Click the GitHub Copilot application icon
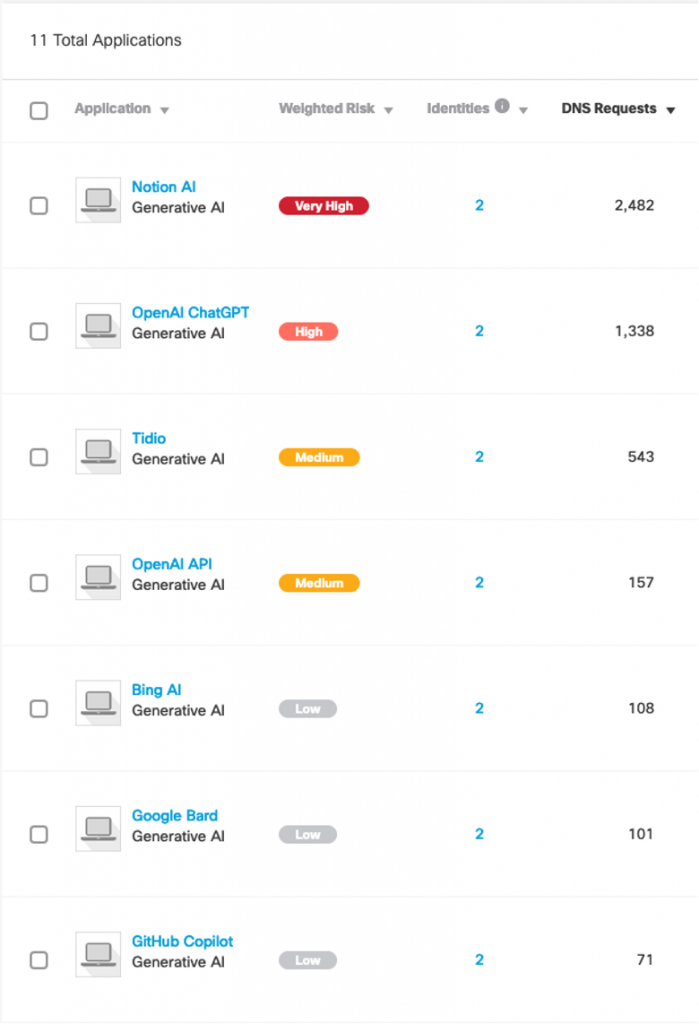 click(98, 955)
